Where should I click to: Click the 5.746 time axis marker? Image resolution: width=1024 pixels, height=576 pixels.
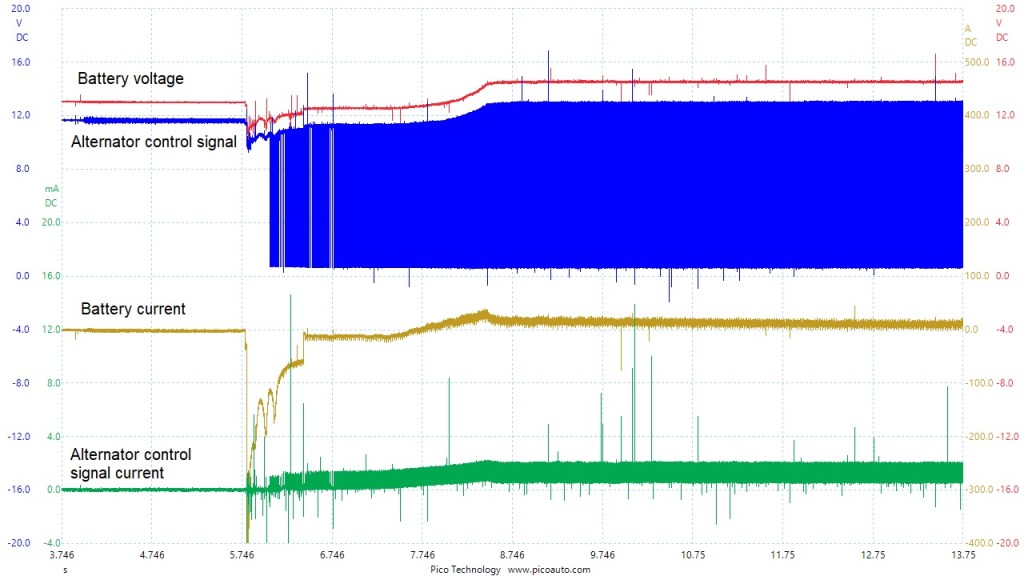[x=242, y=554]
